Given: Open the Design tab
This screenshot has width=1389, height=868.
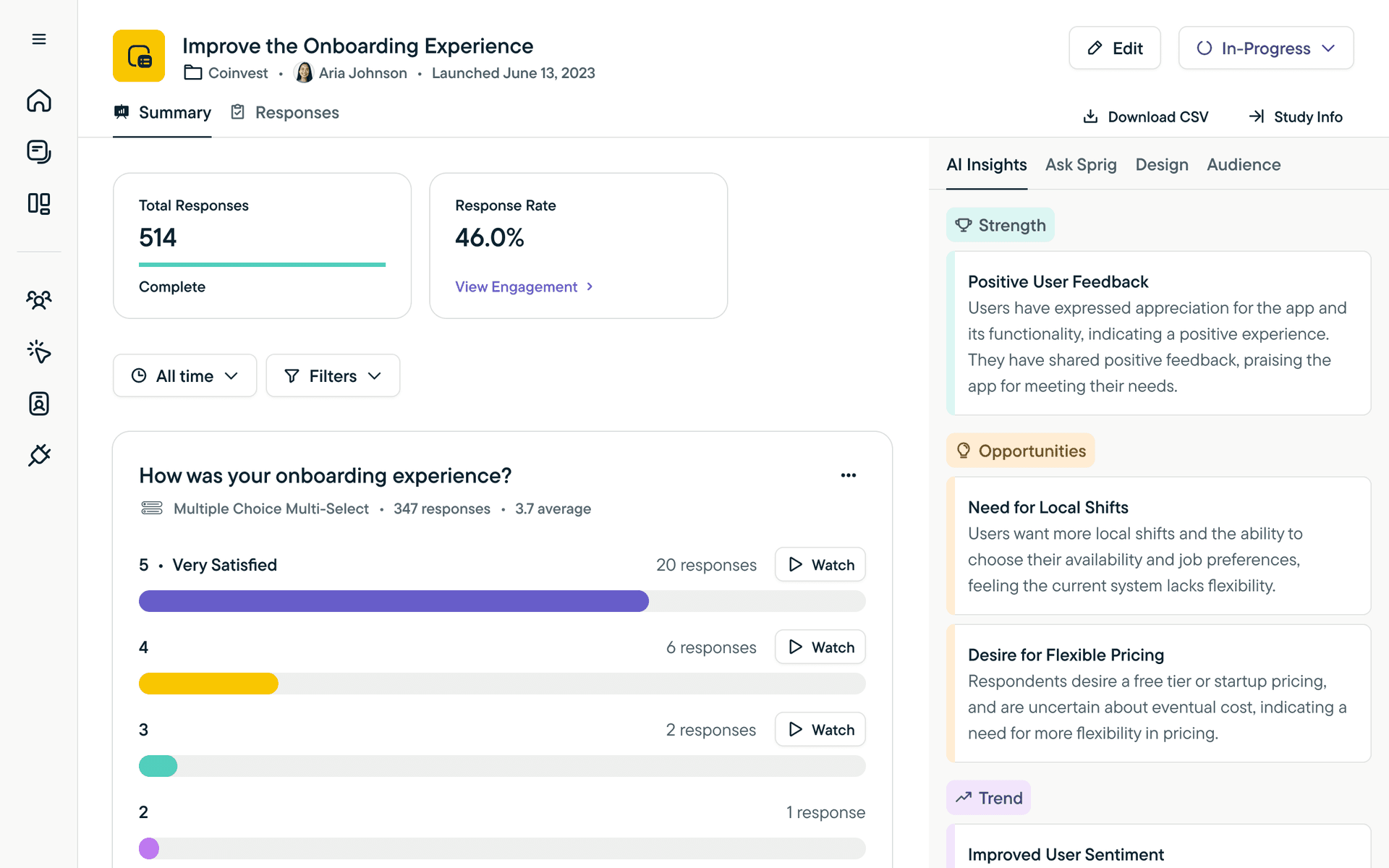Looking at the screenshot, I should click(1161, 165).
